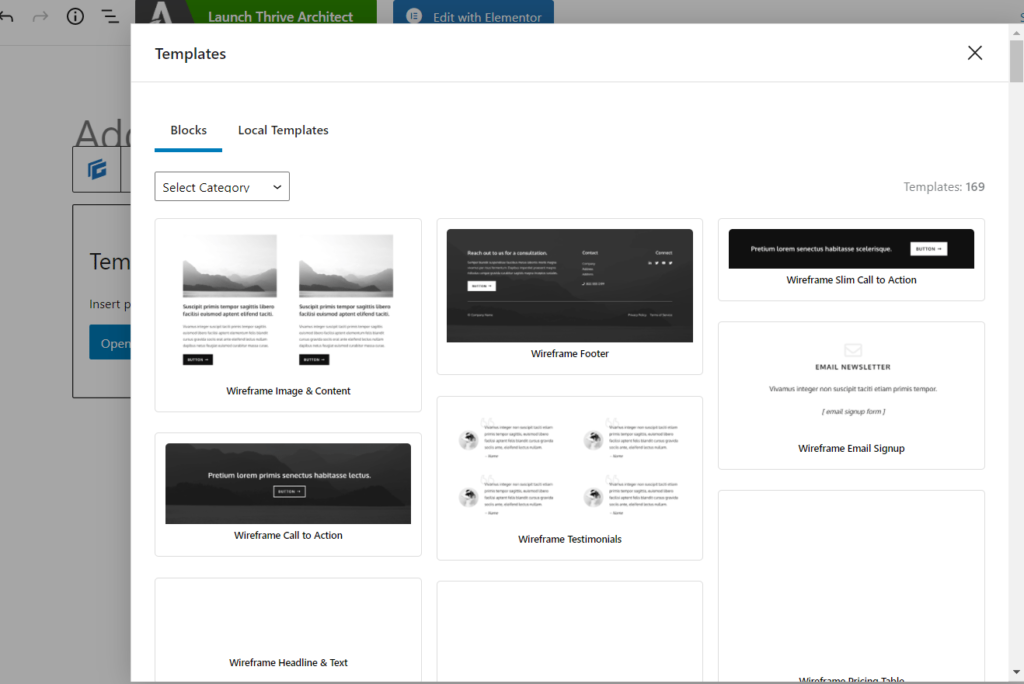The image size is (1024, 684).
Task: Close the Templates dialog
Action: pyautogui.click(x=974, y=53)
